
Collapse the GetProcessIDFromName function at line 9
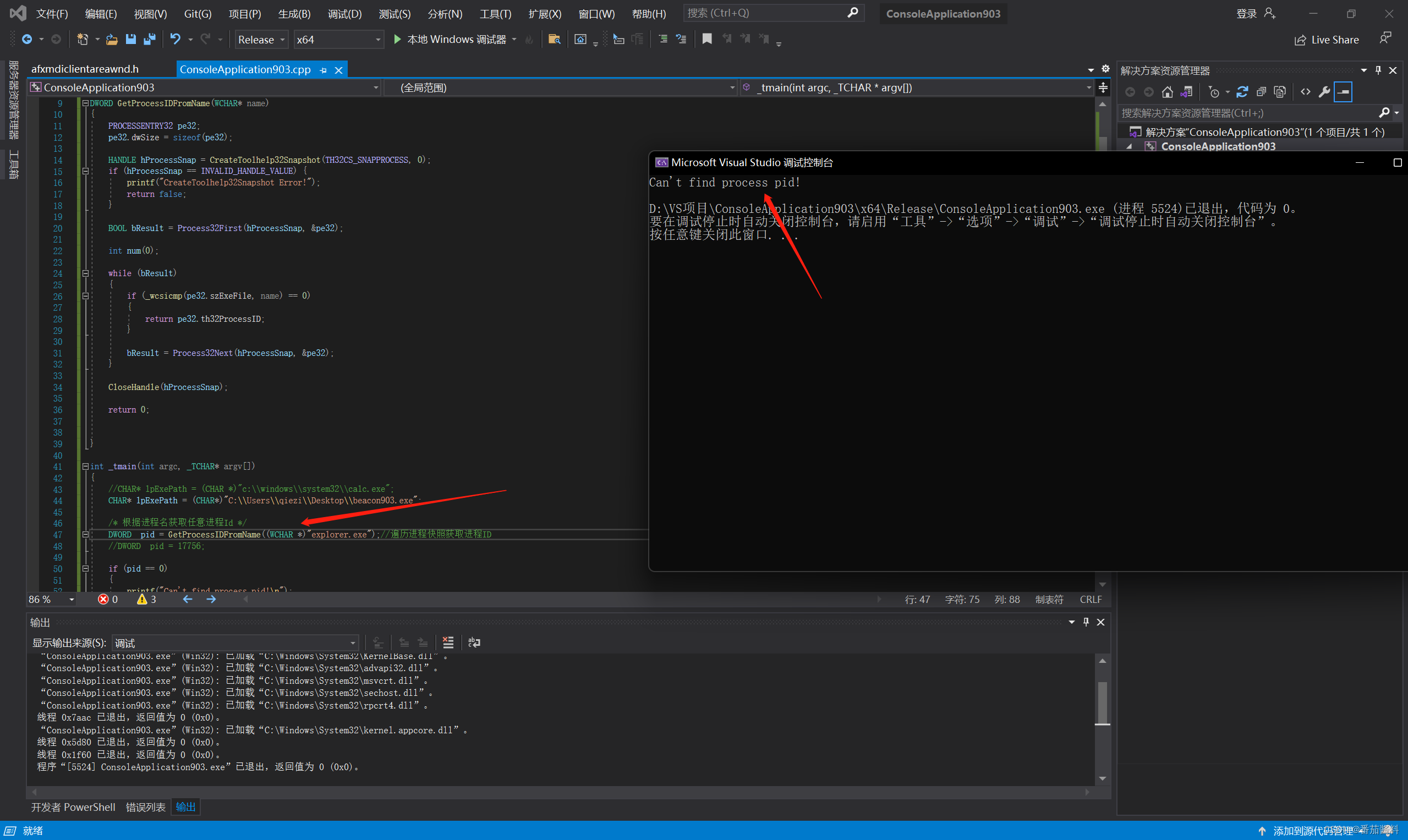(x=85, y=103)
